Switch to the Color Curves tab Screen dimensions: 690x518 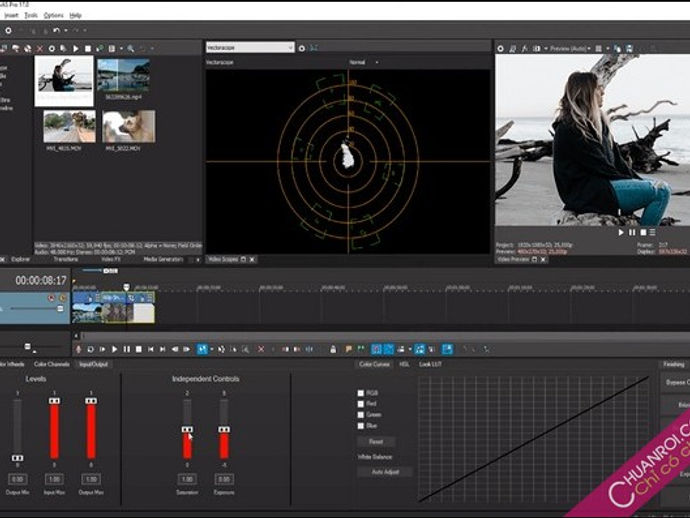coord(374,364)
